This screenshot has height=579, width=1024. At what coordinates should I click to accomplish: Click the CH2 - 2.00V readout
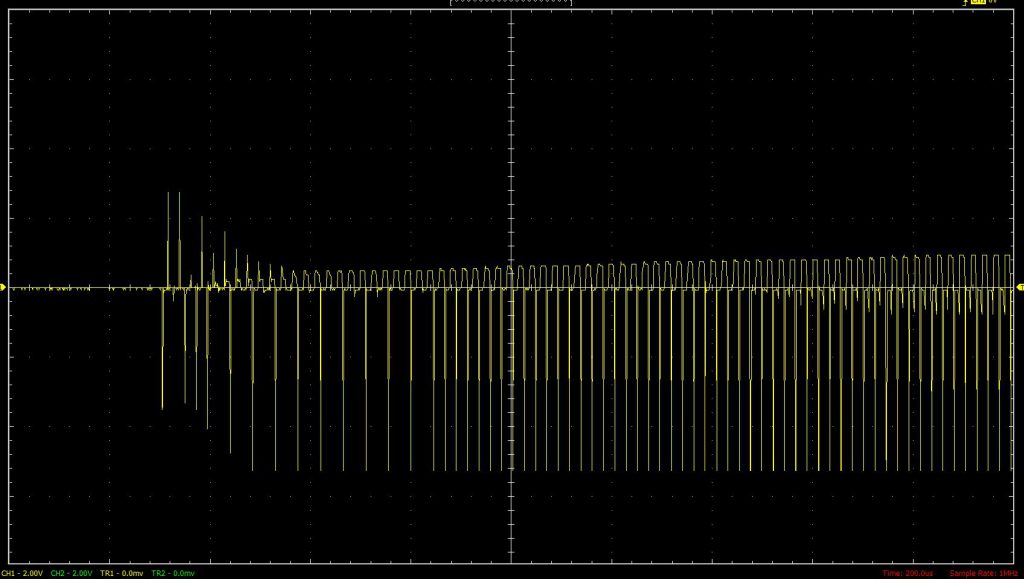72,573
